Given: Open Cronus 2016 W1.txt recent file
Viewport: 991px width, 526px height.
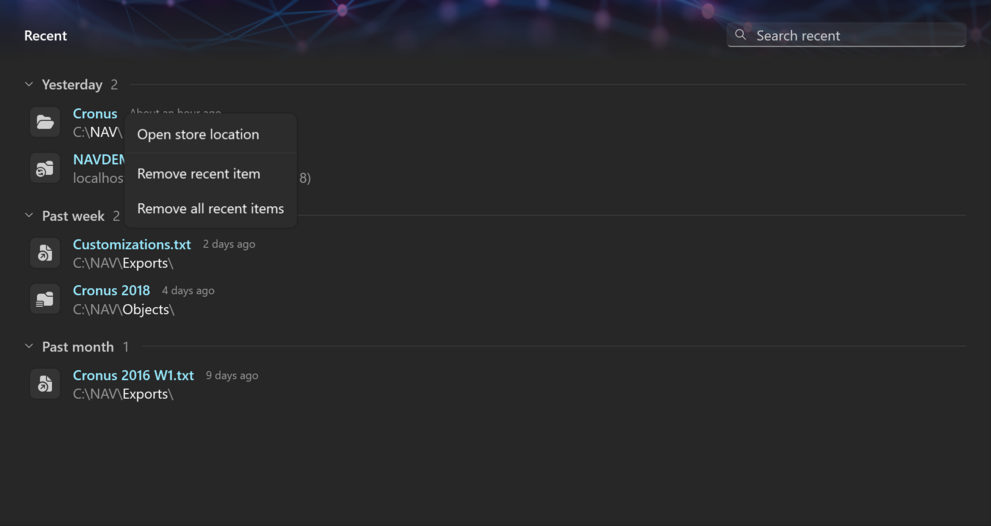Looking at the screenshot, I should (x=133, y=376).
